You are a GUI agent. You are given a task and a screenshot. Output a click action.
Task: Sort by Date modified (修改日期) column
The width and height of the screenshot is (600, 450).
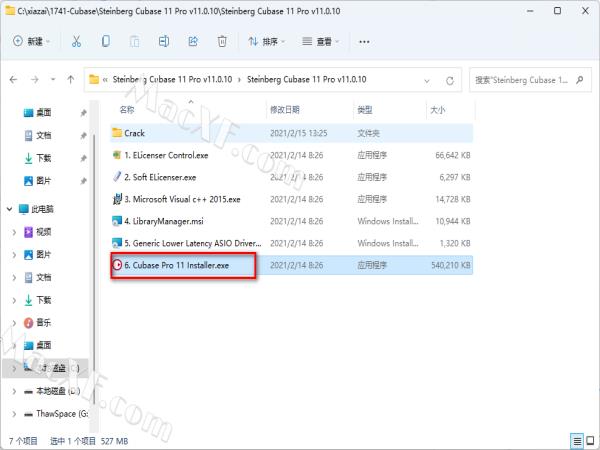point(285,110)
